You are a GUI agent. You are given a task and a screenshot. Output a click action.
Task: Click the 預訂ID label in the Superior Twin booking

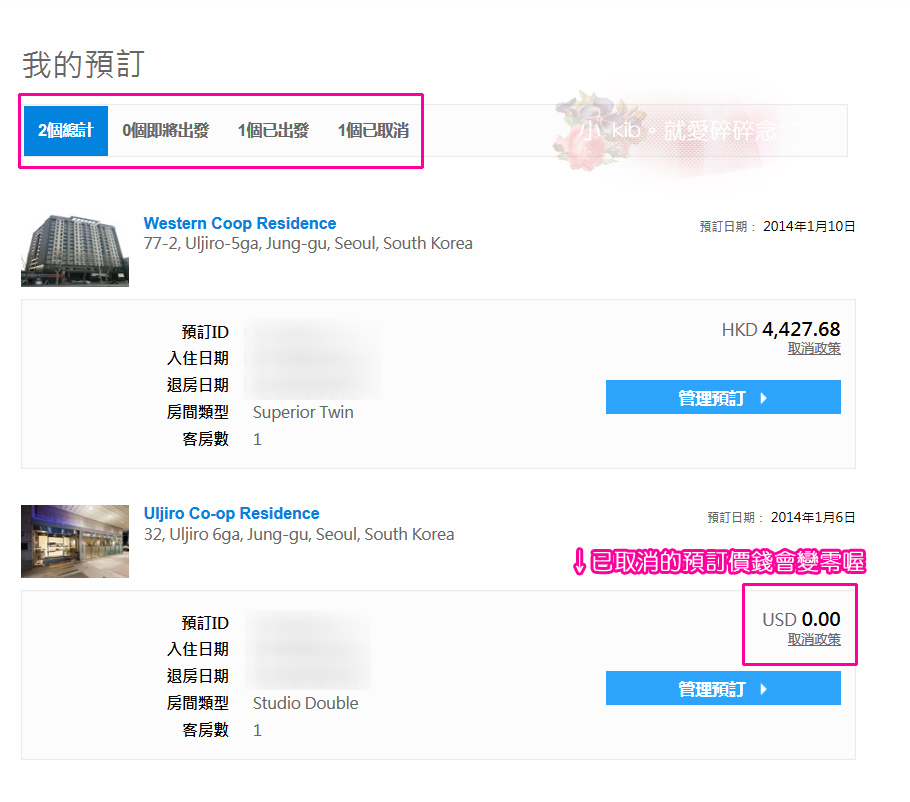(205, 332)
